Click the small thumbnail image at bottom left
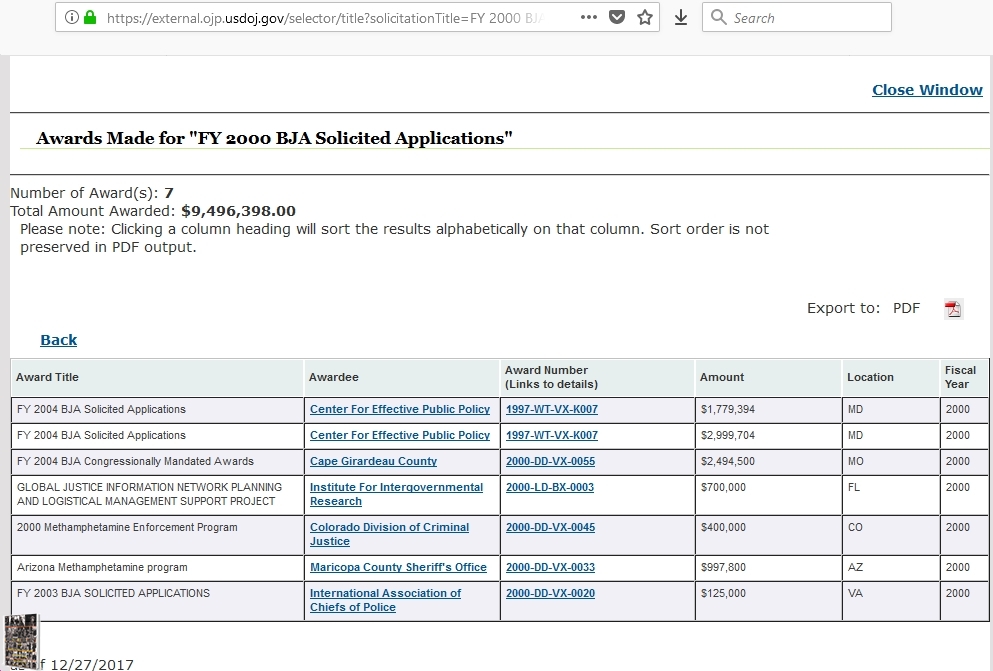993x671 pixels. [x=22, y=641]
